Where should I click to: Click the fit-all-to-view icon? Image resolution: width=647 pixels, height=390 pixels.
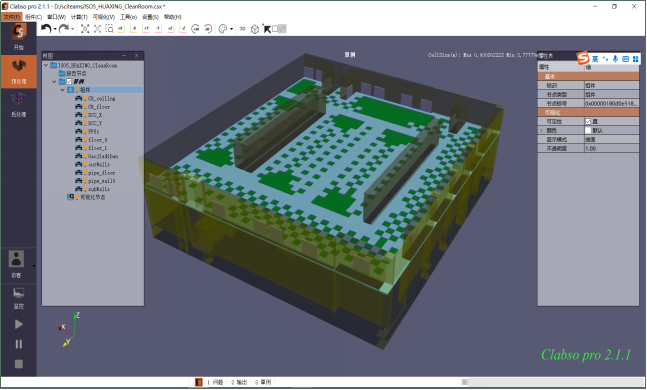tap(85, 28)
